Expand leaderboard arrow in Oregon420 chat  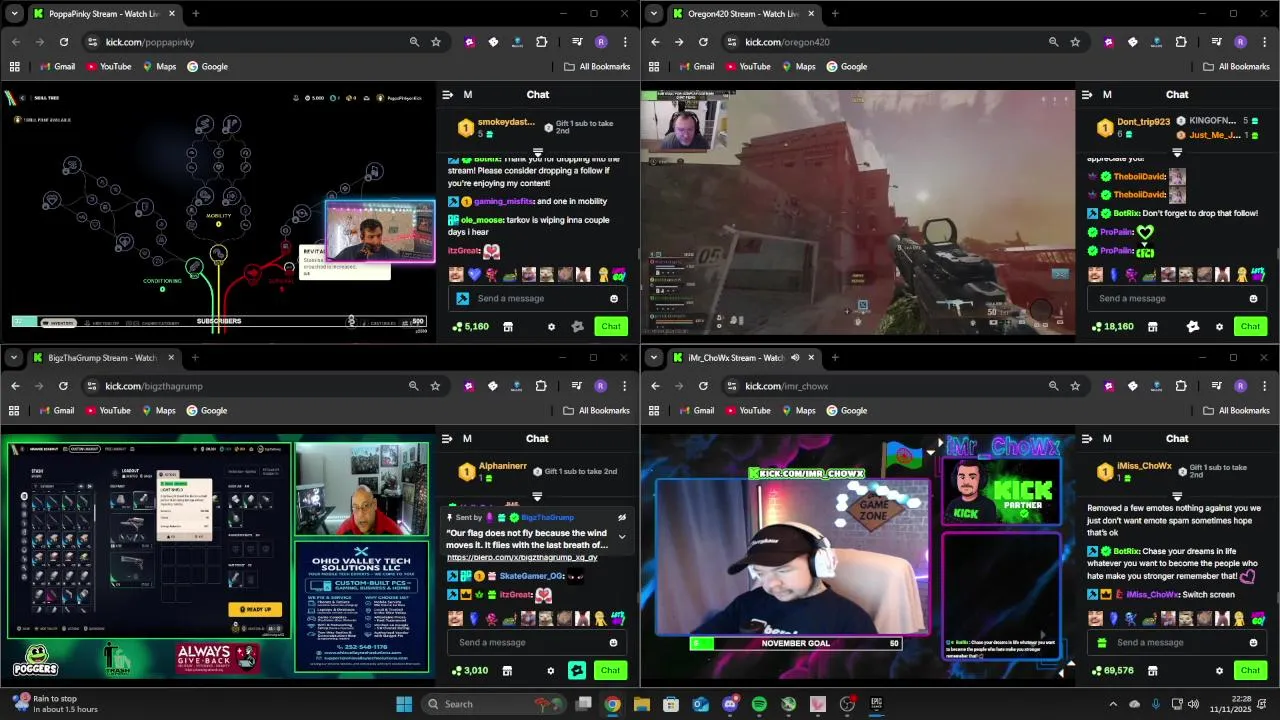coord(1177,153)
